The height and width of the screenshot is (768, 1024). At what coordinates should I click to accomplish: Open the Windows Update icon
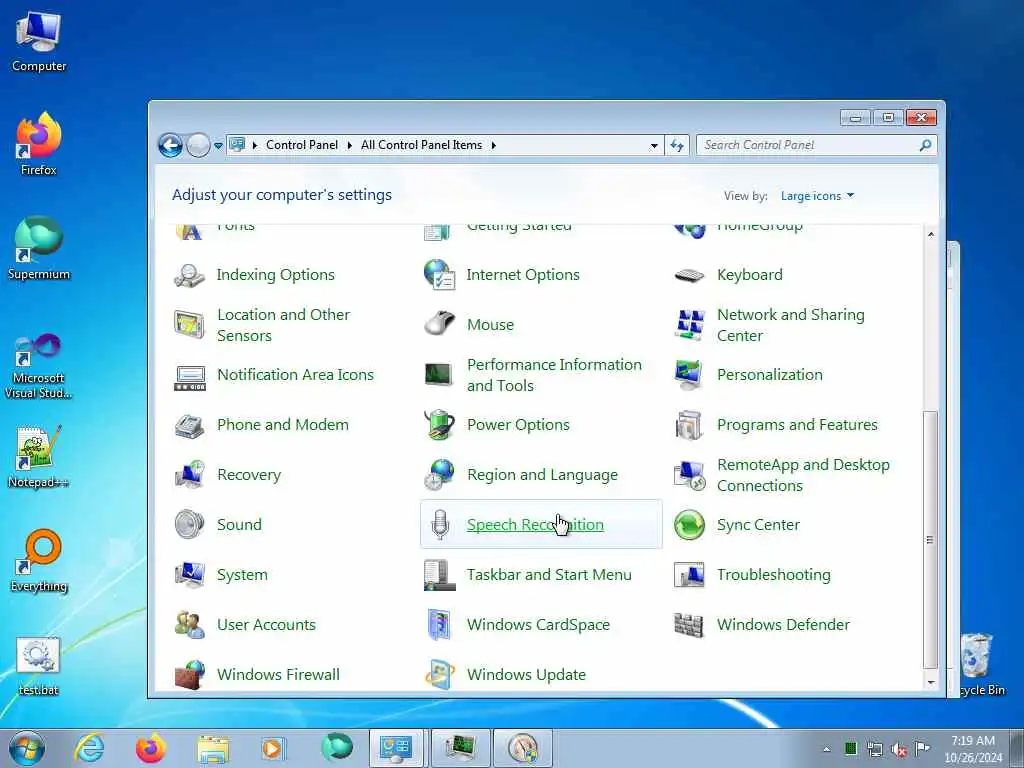tap(440, 675)
